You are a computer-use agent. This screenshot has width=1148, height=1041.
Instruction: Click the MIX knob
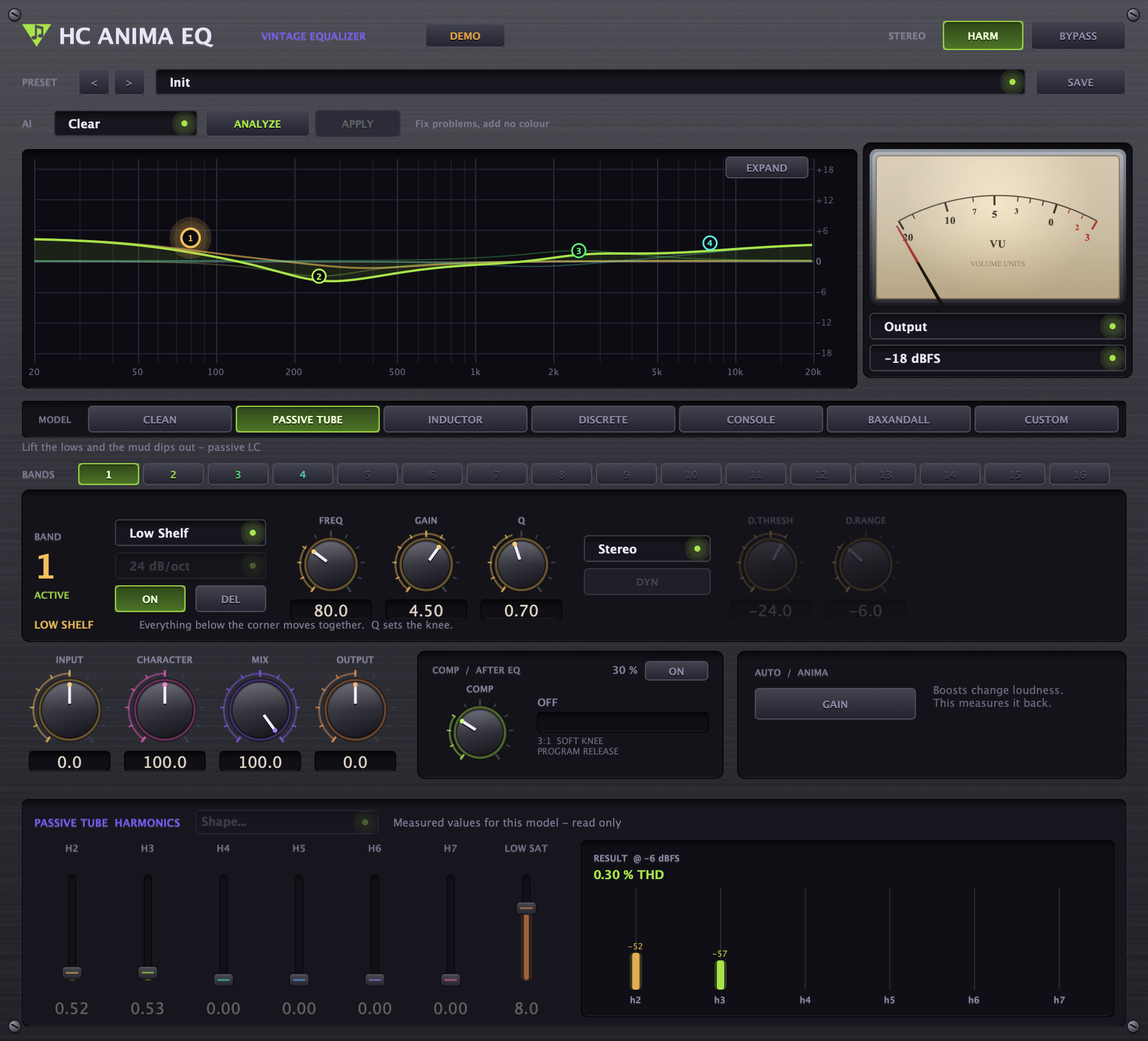pos(260,709)
